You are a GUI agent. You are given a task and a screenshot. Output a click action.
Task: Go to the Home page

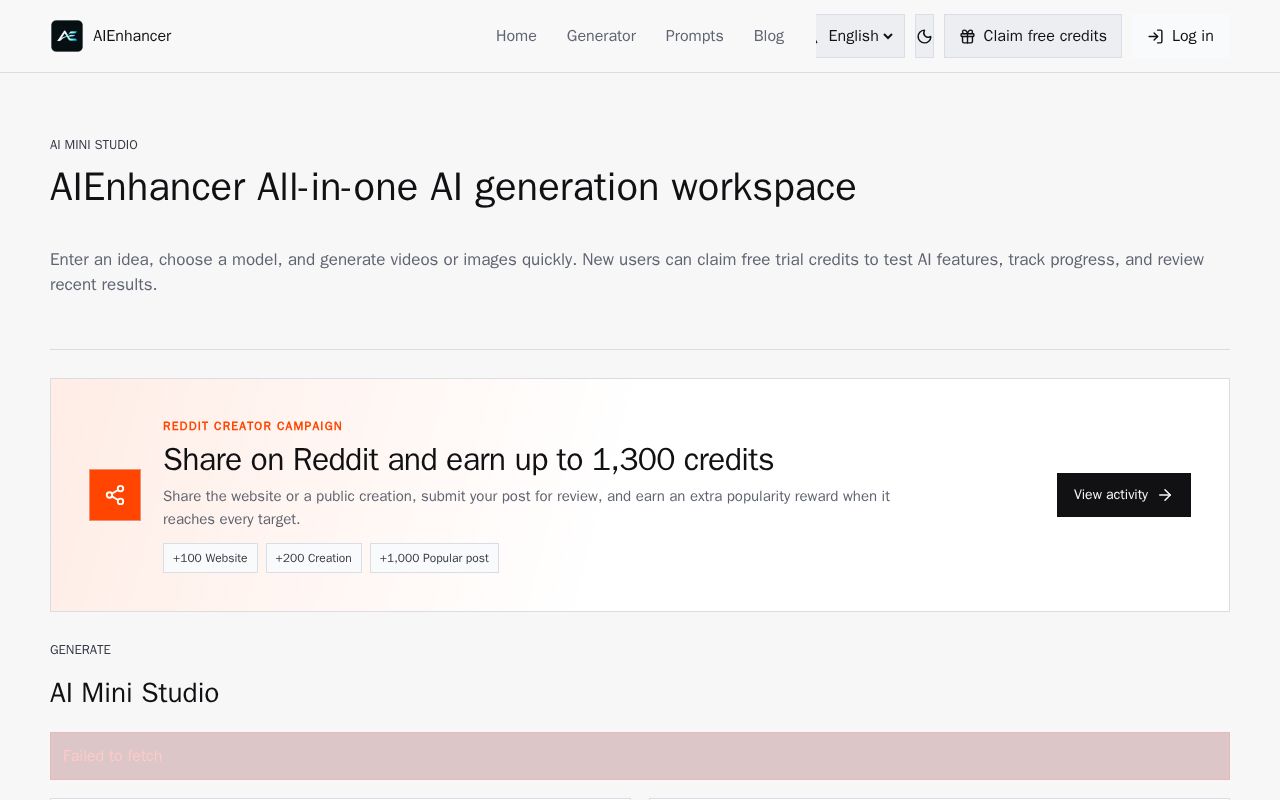click(x=516, y=36)
